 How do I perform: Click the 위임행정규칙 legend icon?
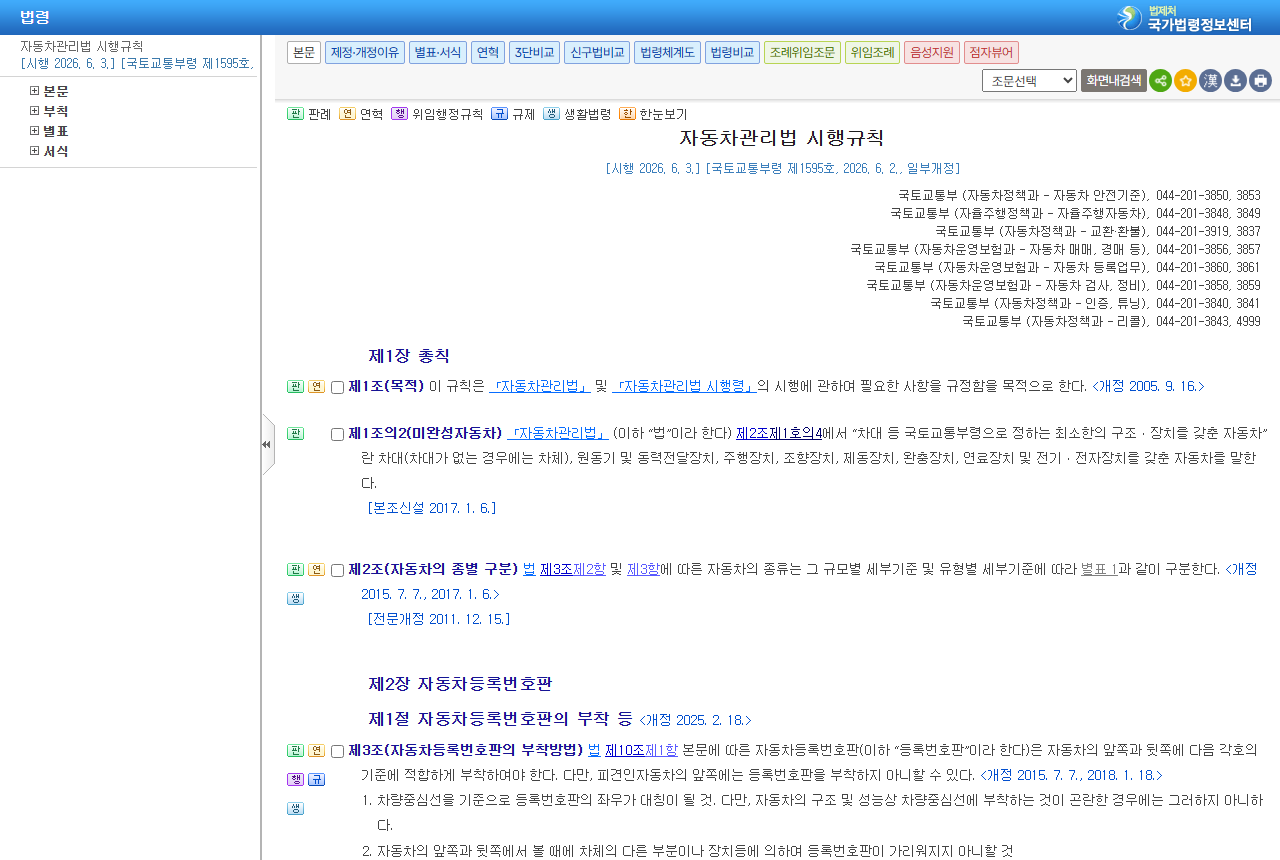coord(399,114)
